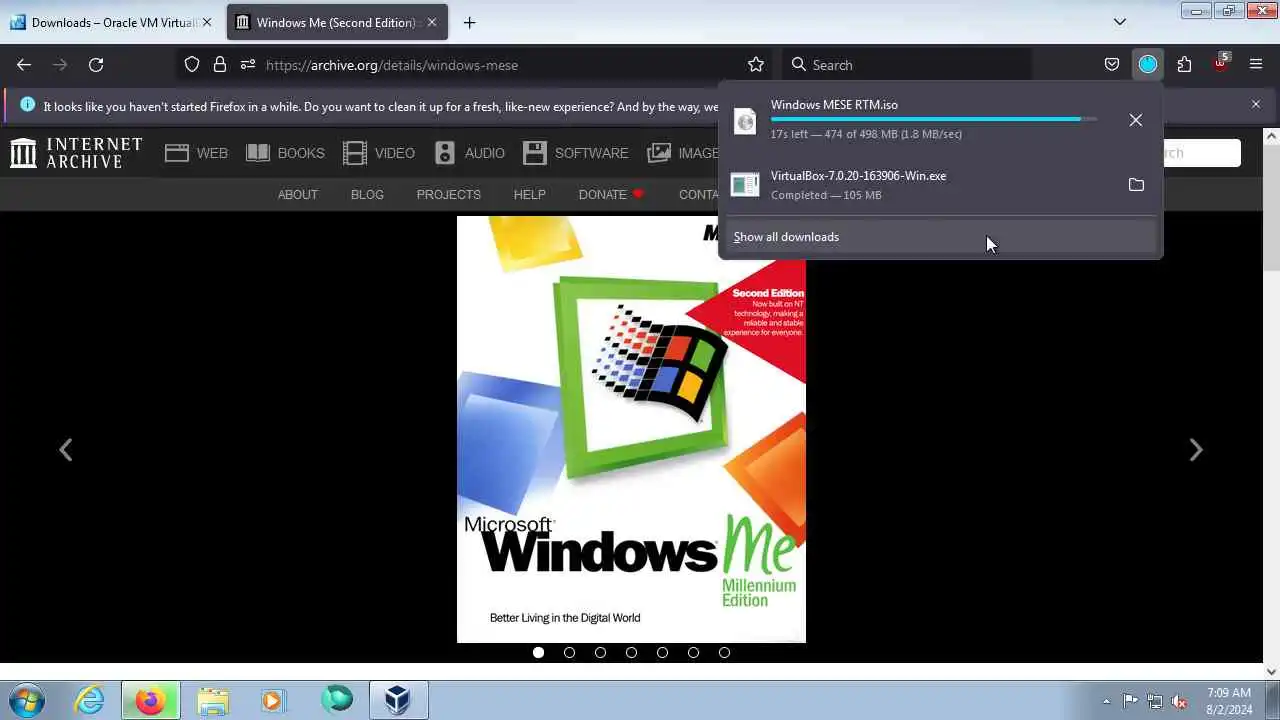Image resolution: width=1280 pixels, height=720 pixels.
Task: Launch Internet Explorer from taskbar
Action: pyautogui.click(x=90, y=700)
